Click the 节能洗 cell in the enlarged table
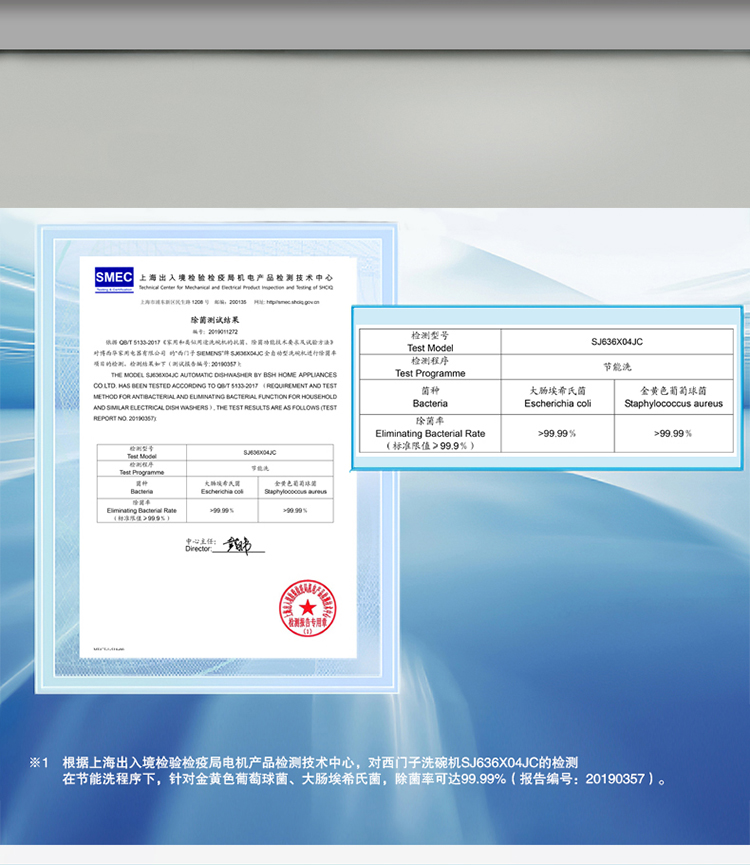The width and height of the screenshot is (750, 865). point(617,367)
